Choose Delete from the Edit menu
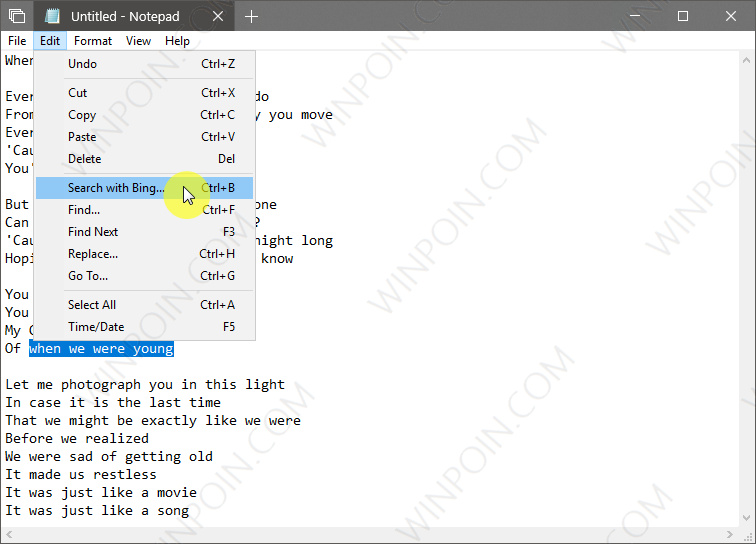The width and height of the screenshot is (756, 544). point(145,159)
